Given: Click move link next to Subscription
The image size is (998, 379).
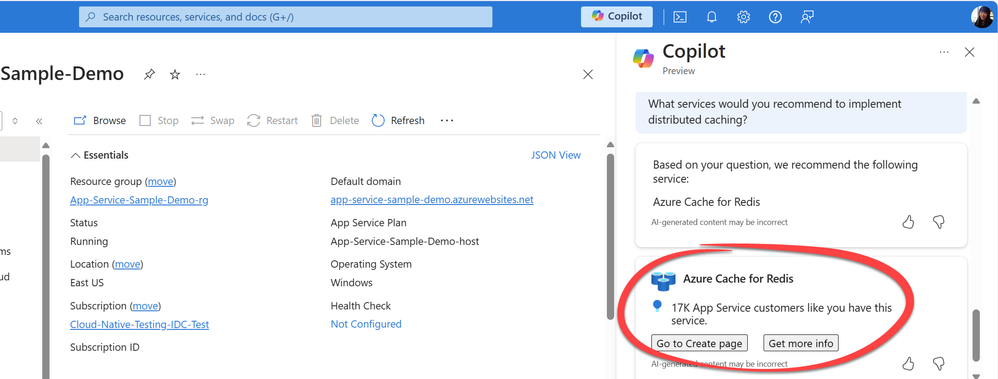Looking at the screenshot, I should click(146, 306).
